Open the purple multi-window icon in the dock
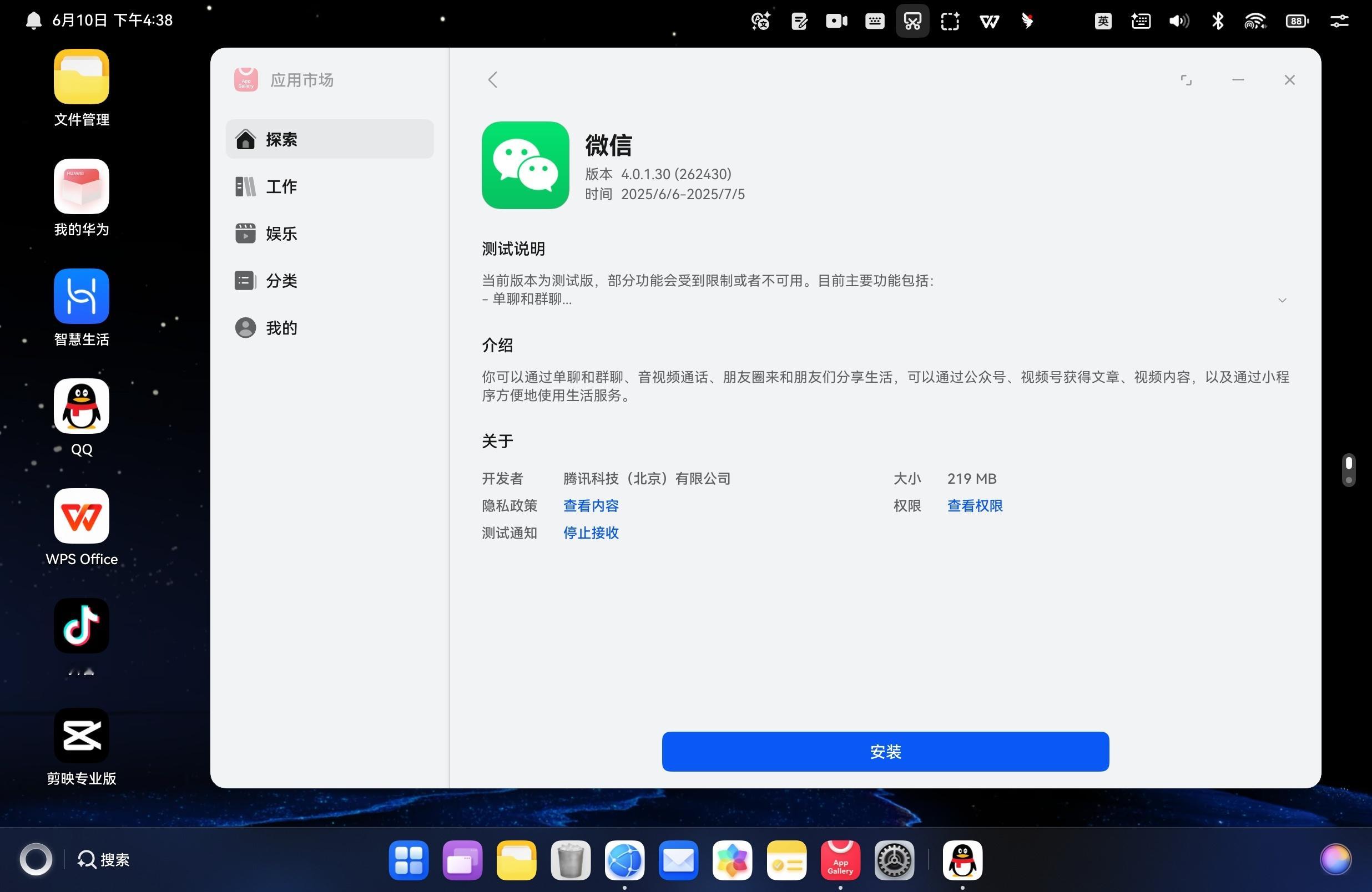 462,860
